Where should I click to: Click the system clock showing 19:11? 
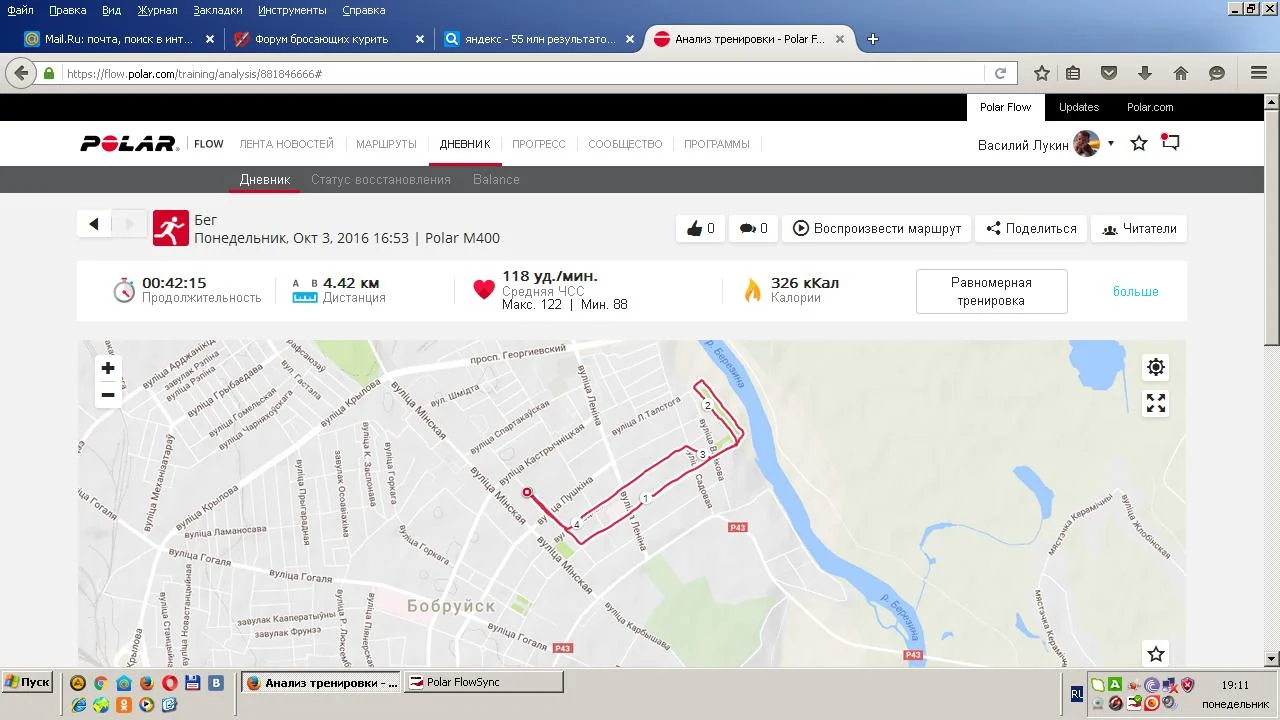click(x=1236, y=685)
